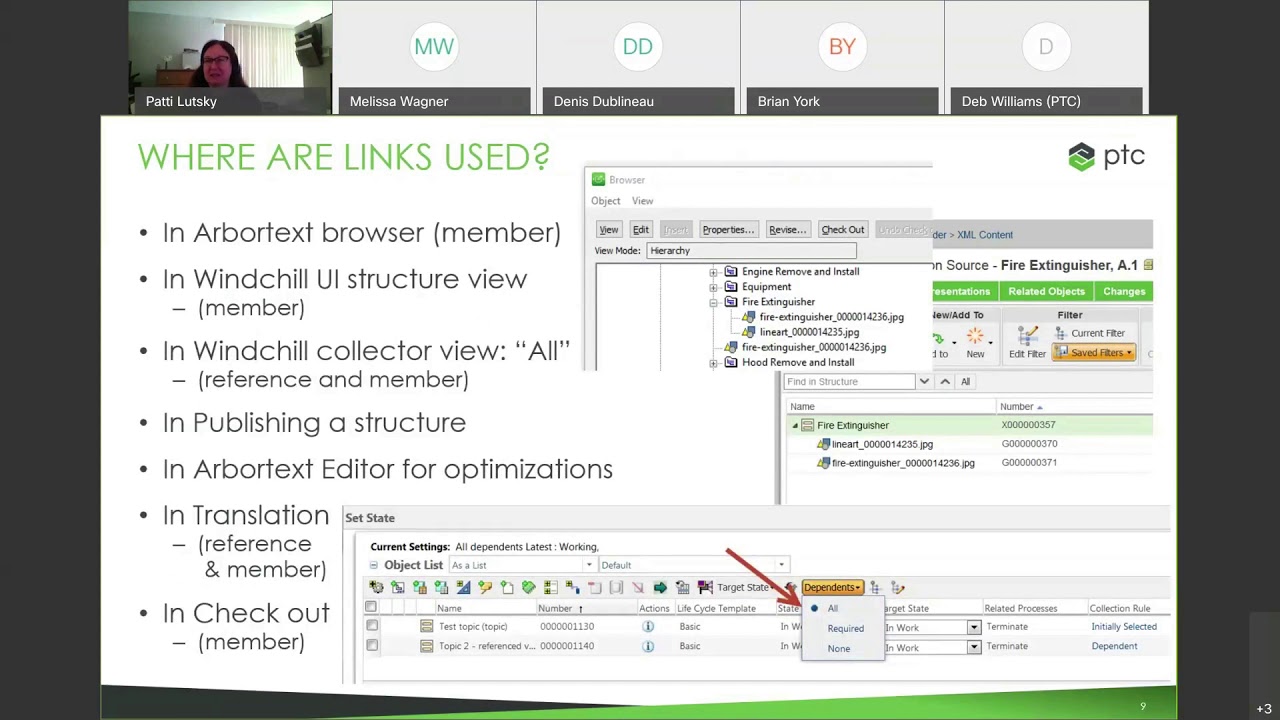Click the Find in Structure search field

pos(848,382)
